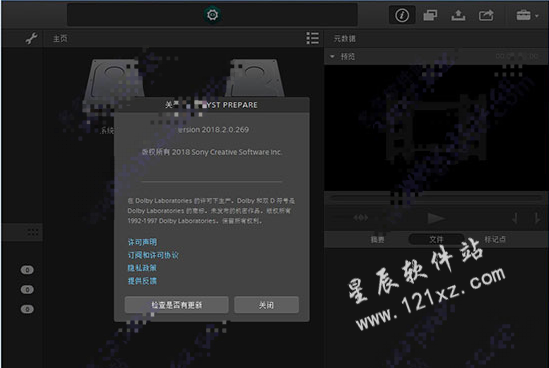The width and height of the screenshot is (549, 368).
Task: Toggle the info inspector icon
Action: (x=402, y=15)
